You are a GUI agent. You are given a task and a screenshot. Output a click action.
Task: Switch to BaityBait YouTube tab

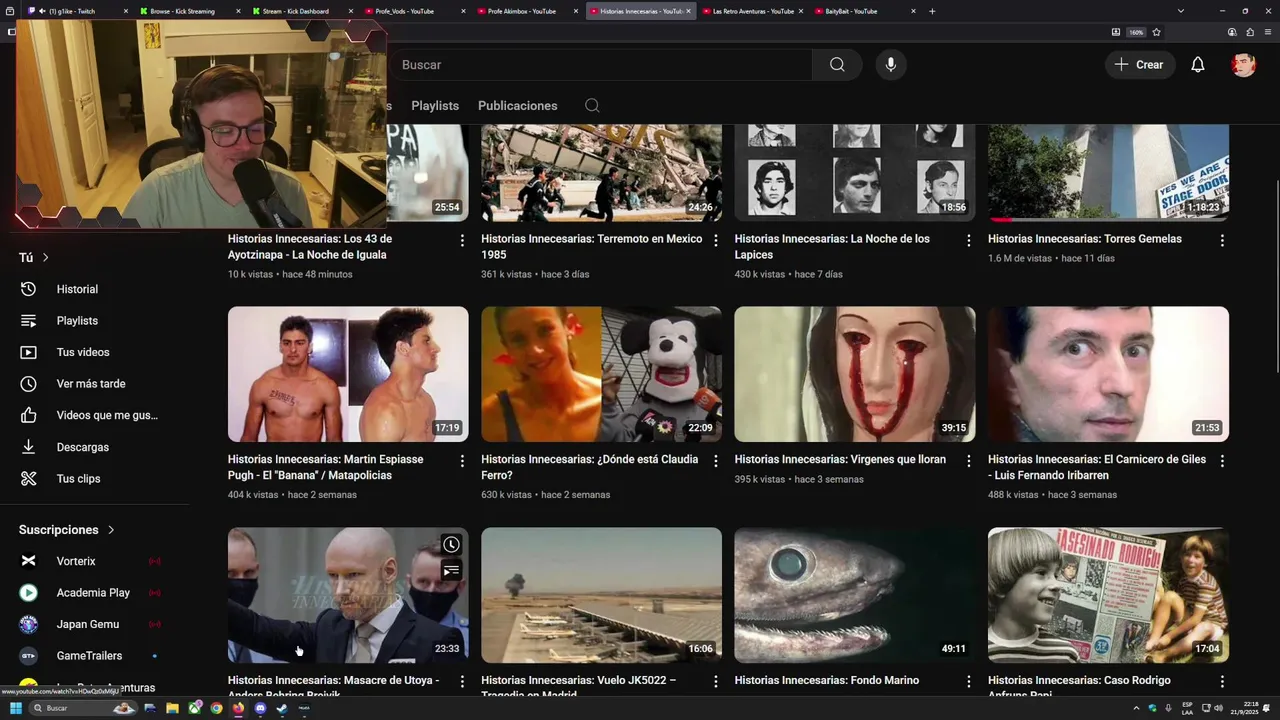(864, 11)
